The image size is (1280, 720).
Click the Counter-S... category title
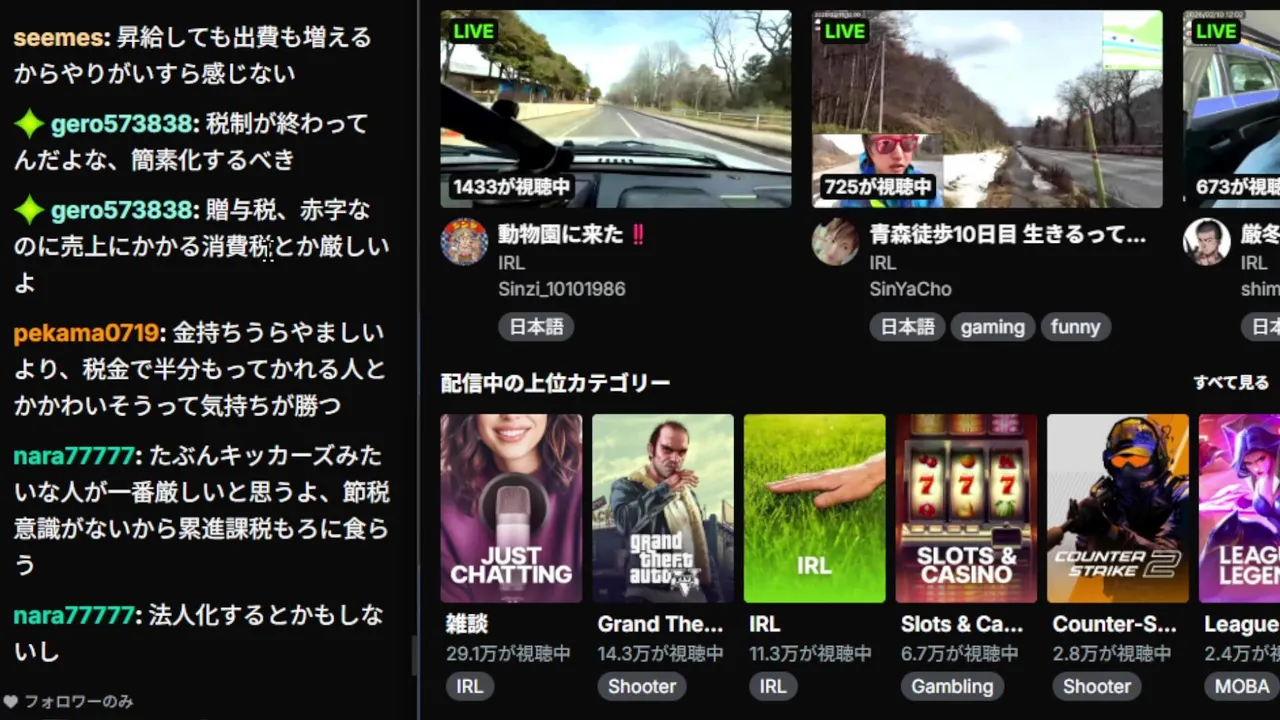(1114, 624)
